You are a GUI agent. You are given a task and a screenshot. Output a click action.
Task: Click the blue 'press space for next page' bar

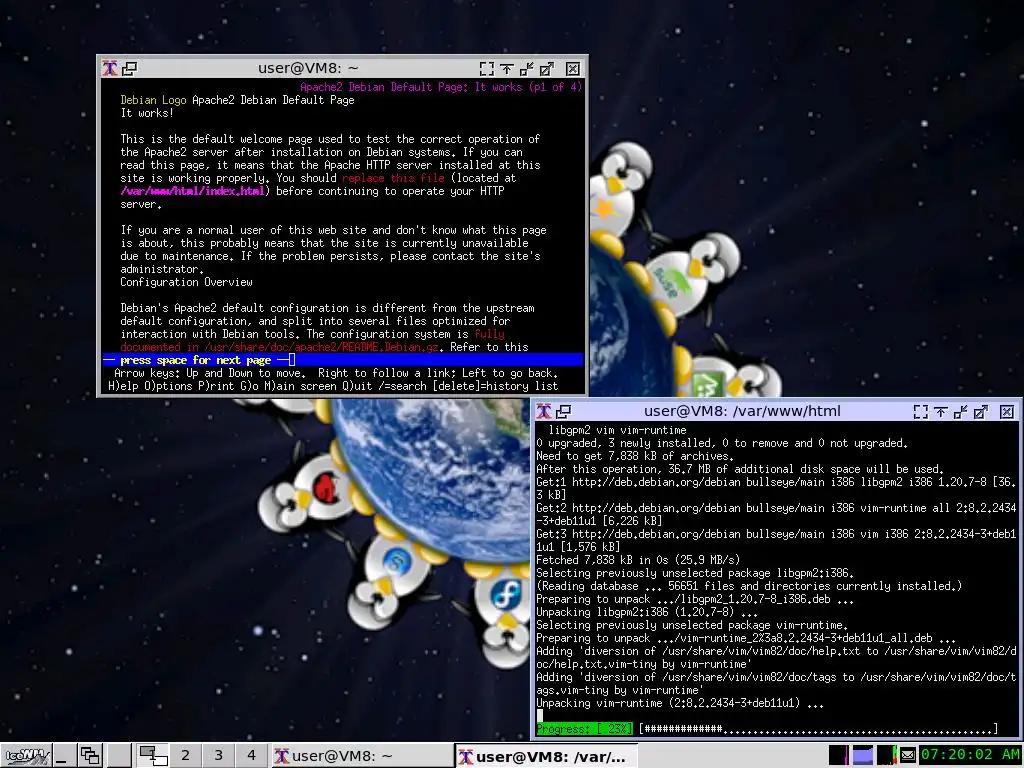pos(343,360)
